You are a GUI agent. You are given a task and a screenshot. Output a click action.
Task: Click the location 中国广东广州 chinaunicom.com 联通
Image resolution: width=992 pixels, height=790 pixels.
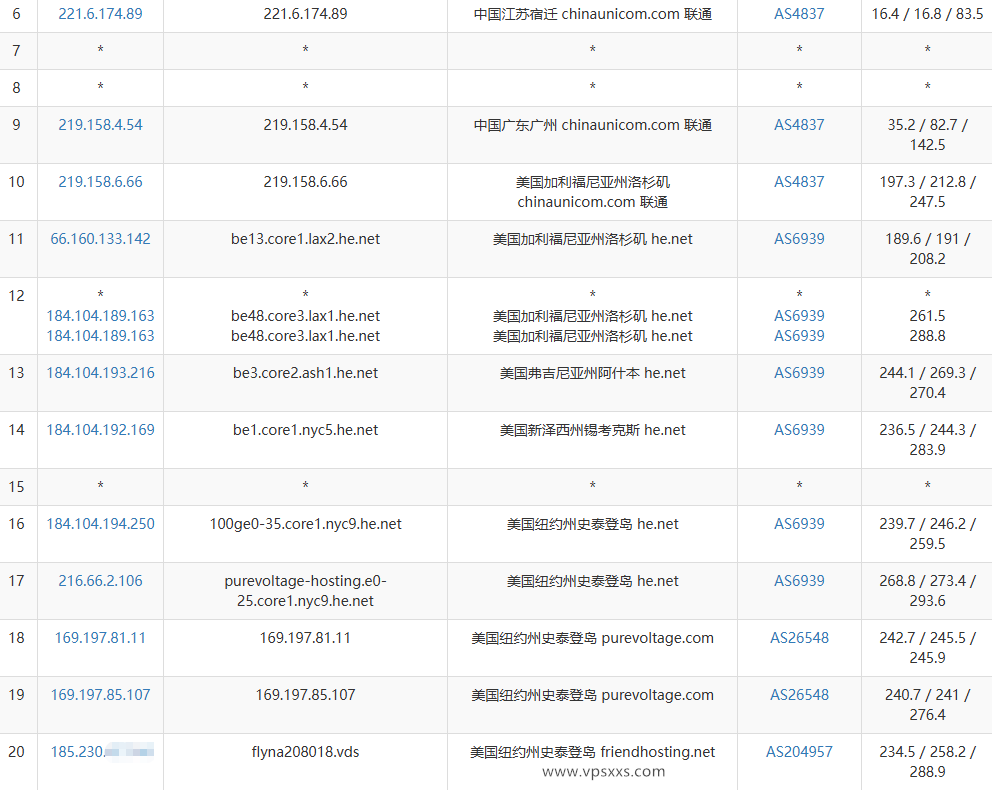pyautogui.click(x=593, y=125)
